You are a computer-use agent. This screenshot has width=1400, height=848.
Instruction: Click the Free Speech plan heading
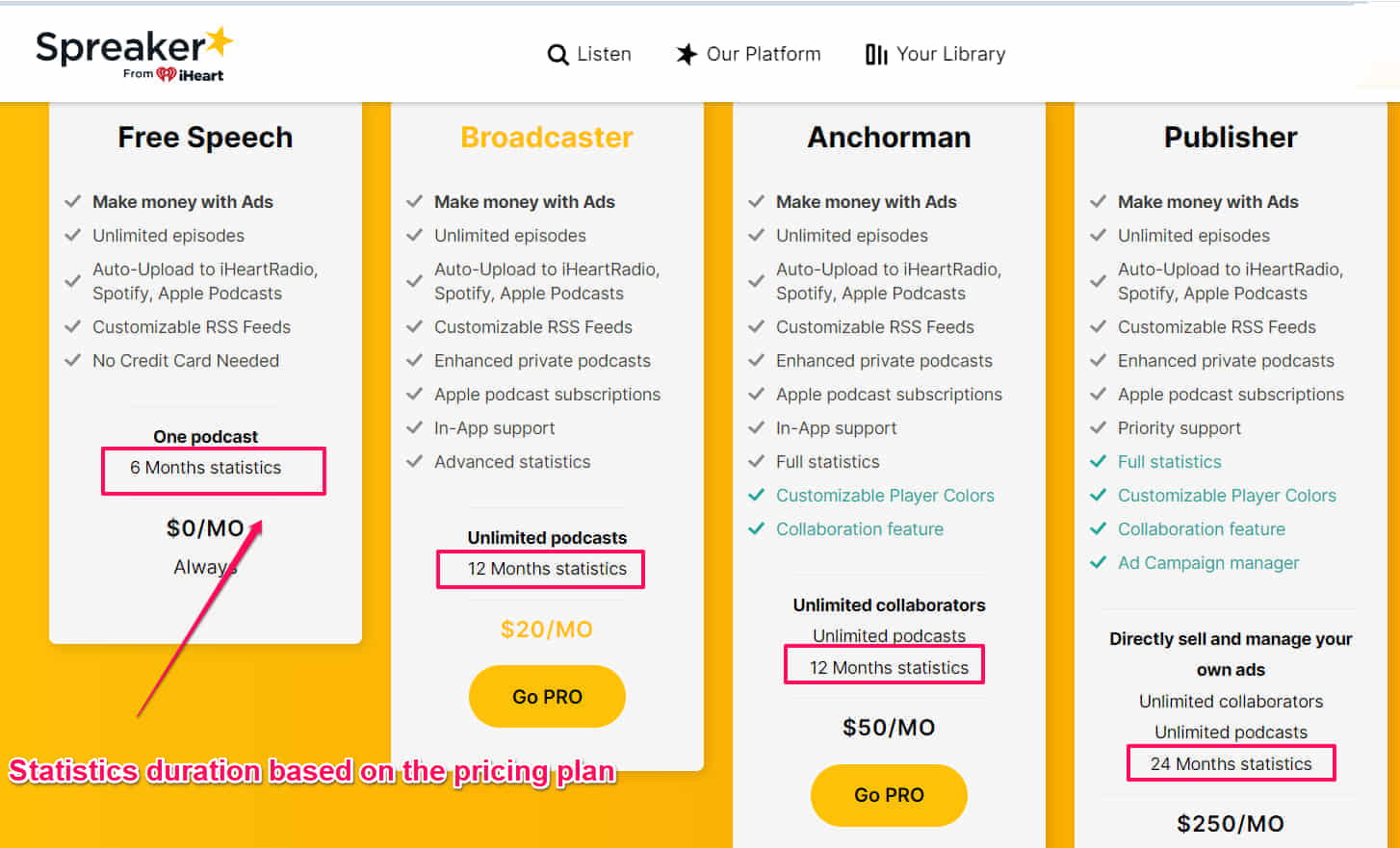pos(205,138)
